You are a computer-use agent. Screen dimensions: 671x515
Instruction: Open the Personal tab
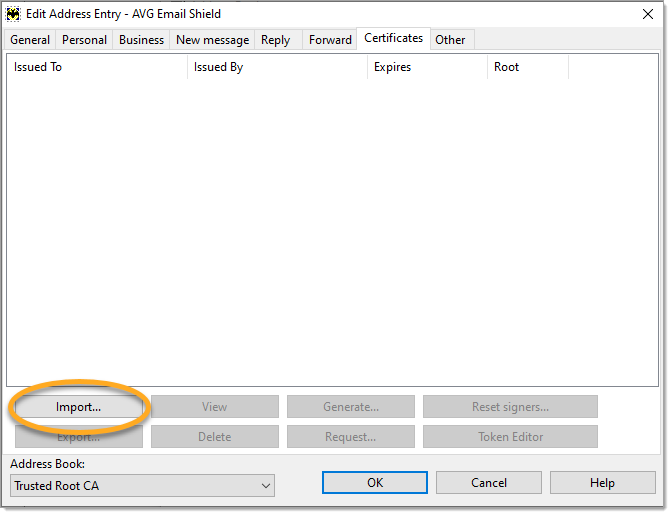tap(84, 40)
